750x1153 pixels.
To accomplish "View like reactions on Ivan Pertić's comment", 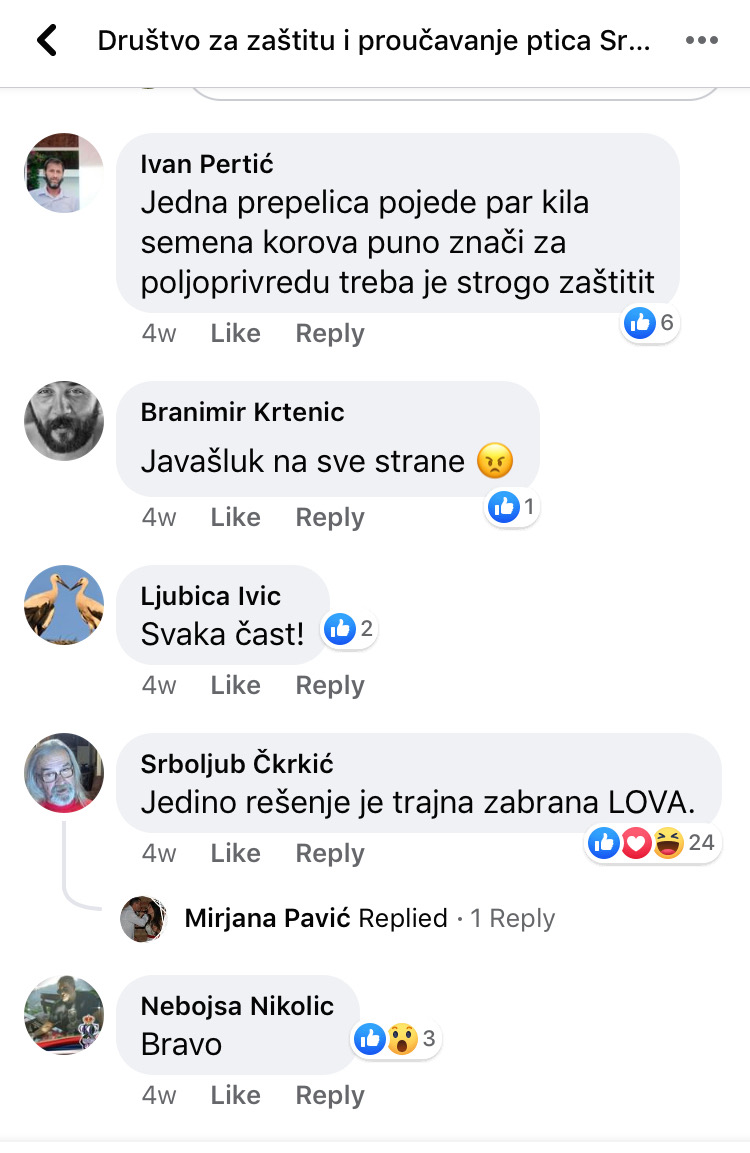I will [650, 322].
